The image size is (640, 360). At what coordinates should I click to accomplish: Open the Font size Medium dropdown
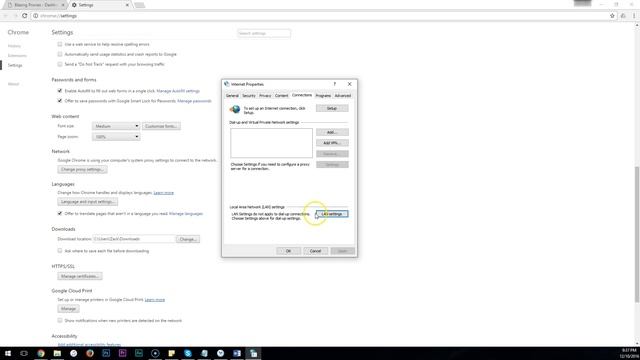116,126
